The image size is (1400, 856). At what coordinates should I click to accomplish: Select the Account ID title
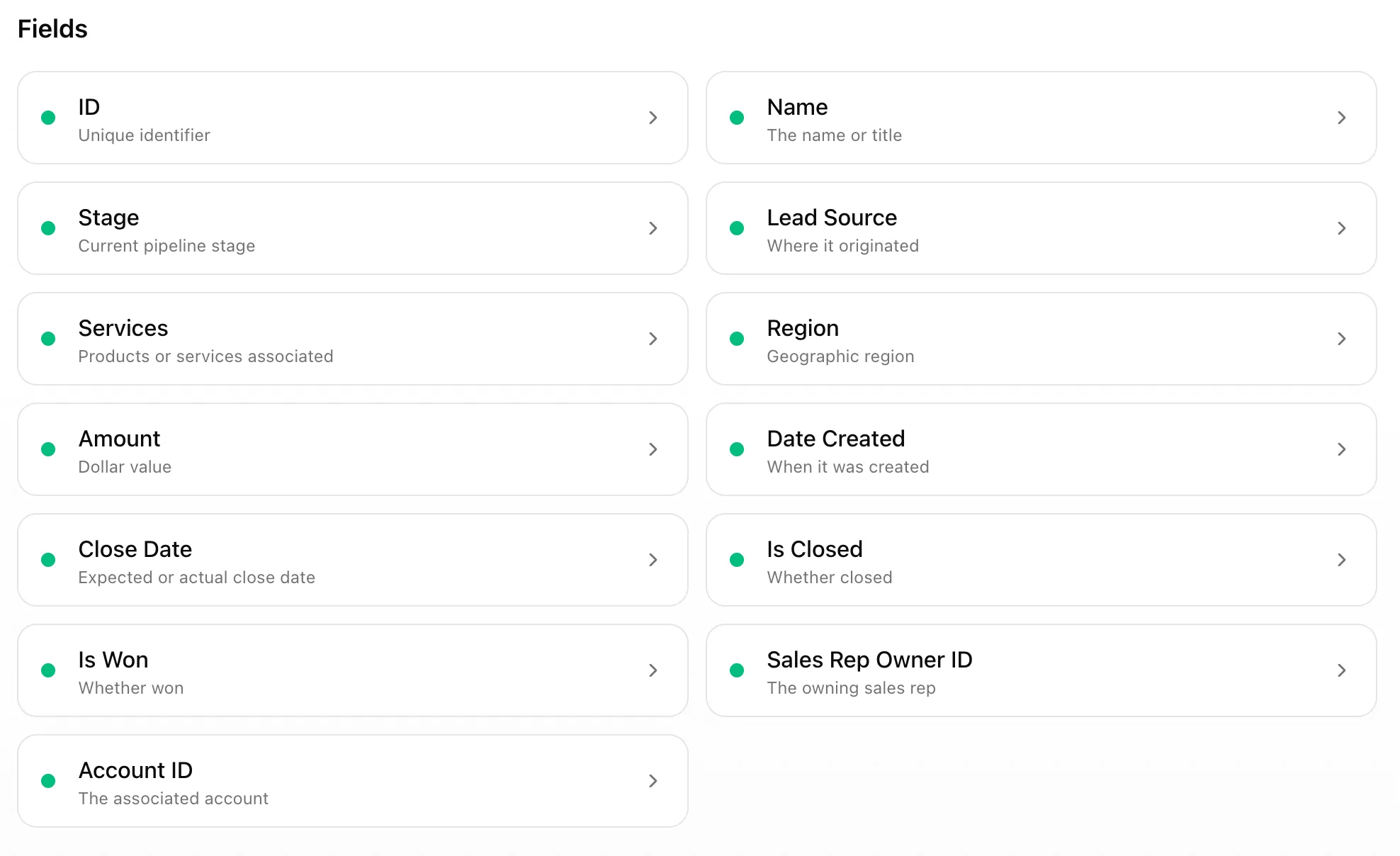click(135, 770)
